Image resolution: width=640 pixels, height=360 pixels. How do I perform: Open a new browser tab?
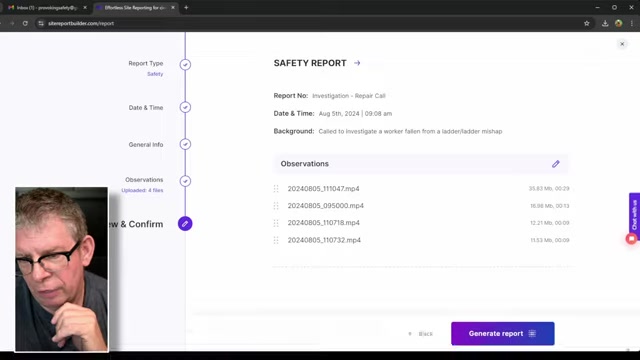coord(186,7)
